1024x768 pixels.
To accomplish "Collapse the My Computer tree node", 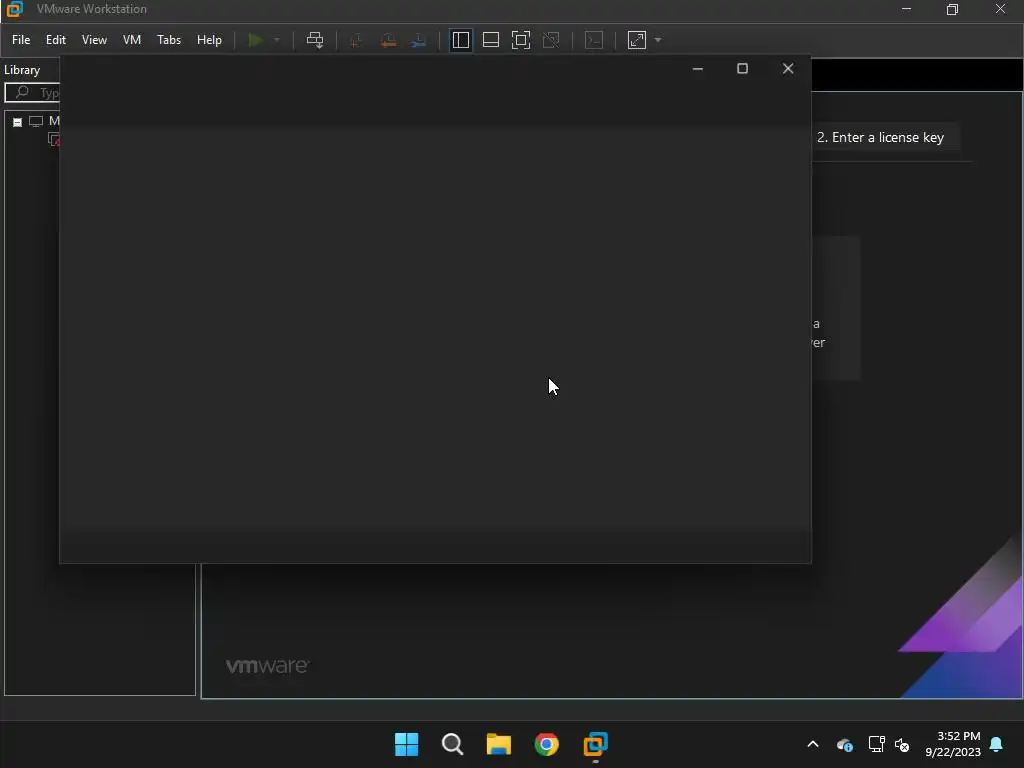I will coord(18,122).
